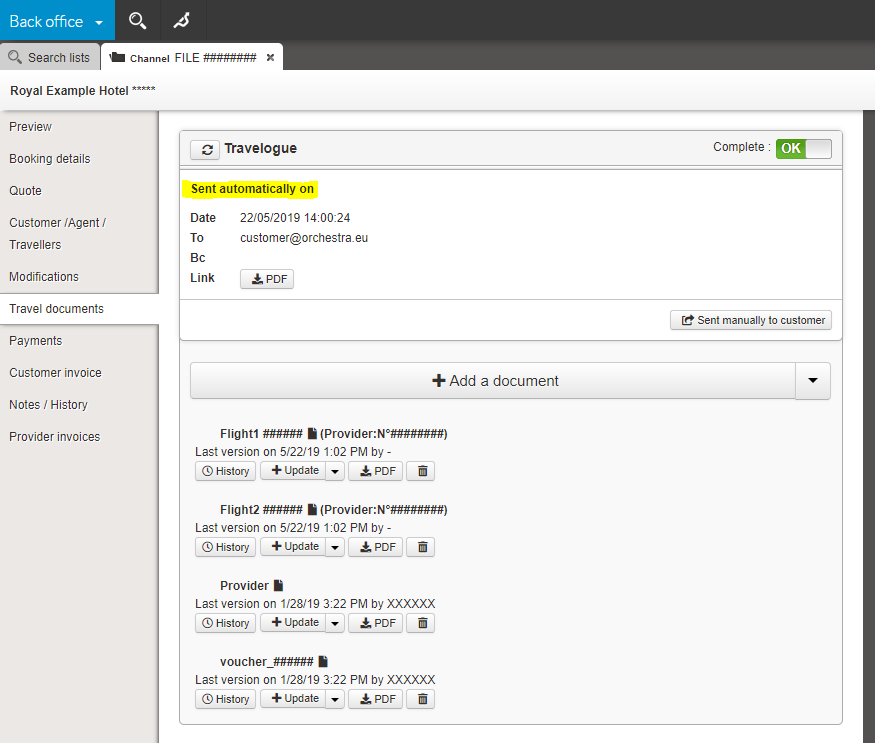Download the Travelogue PDF from Link row
This screenshot has height=743, width=875.
(267, 279)
